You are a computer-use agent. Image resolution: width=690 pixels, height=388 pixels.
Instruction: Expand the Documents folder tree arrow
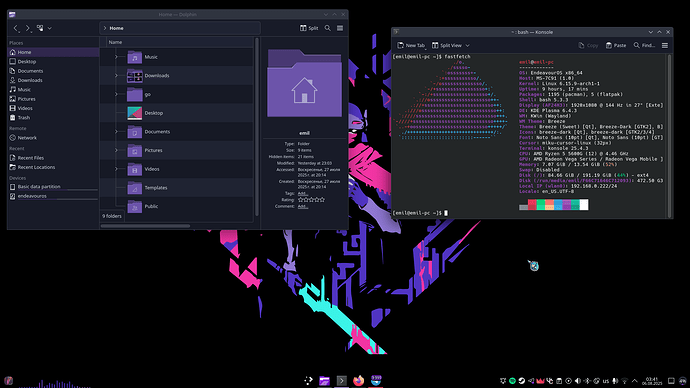coord(116,132)
